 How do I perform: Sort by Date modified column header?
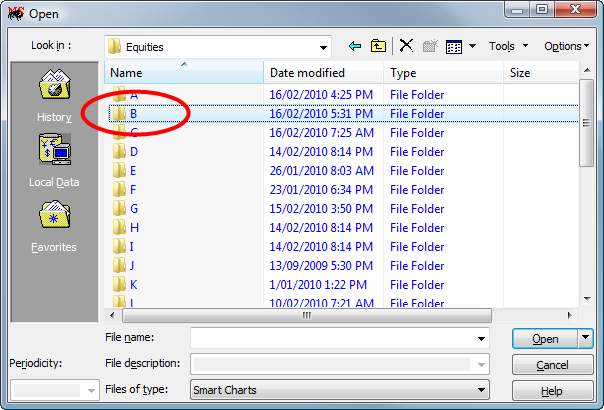(x=307, y=73)
